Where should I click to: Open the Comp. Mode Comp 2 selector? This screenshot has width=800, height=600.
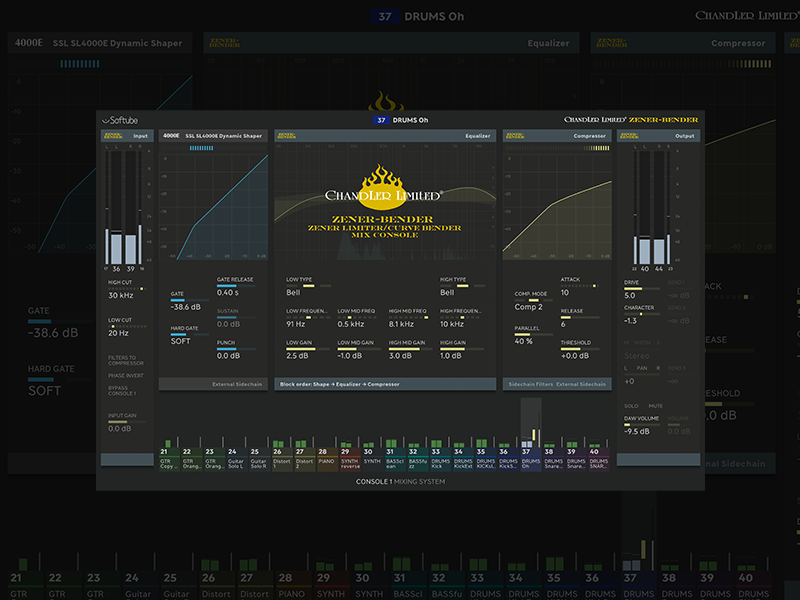pyautogui.click(x=529, y=307)
